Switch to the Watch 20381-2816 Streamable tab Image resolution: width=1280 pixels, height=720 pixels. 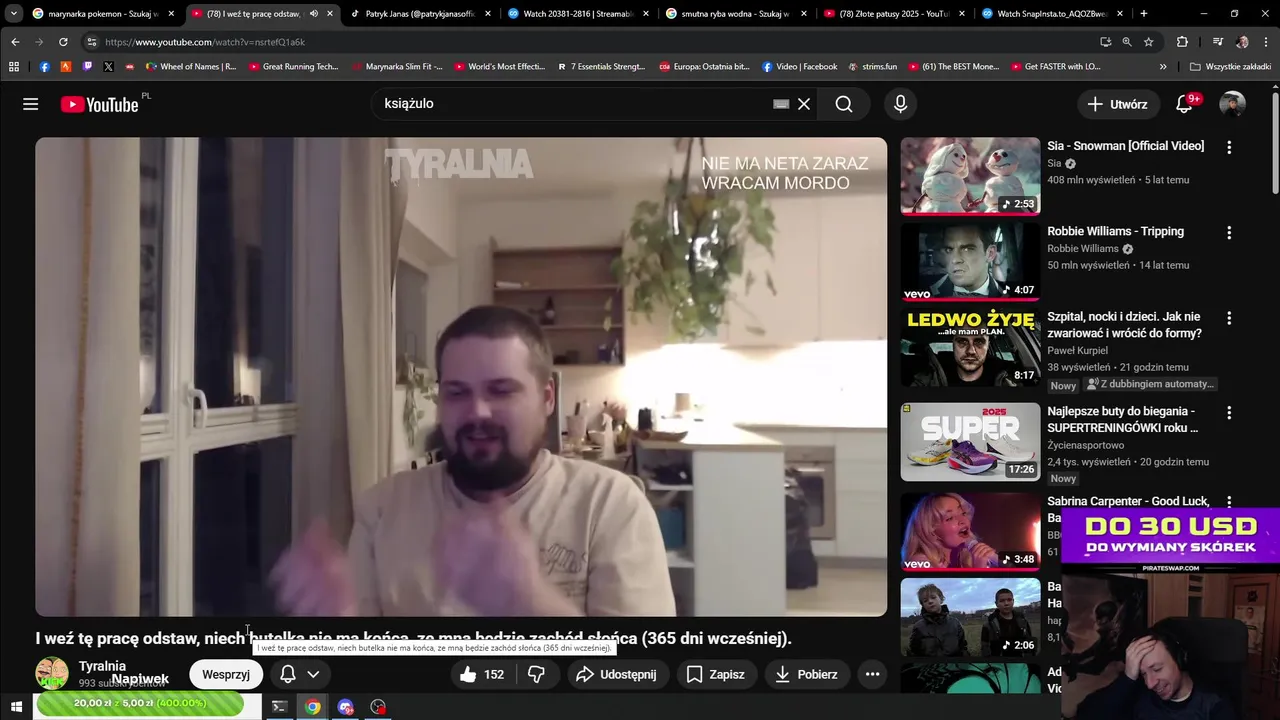[x=579, y=14]
